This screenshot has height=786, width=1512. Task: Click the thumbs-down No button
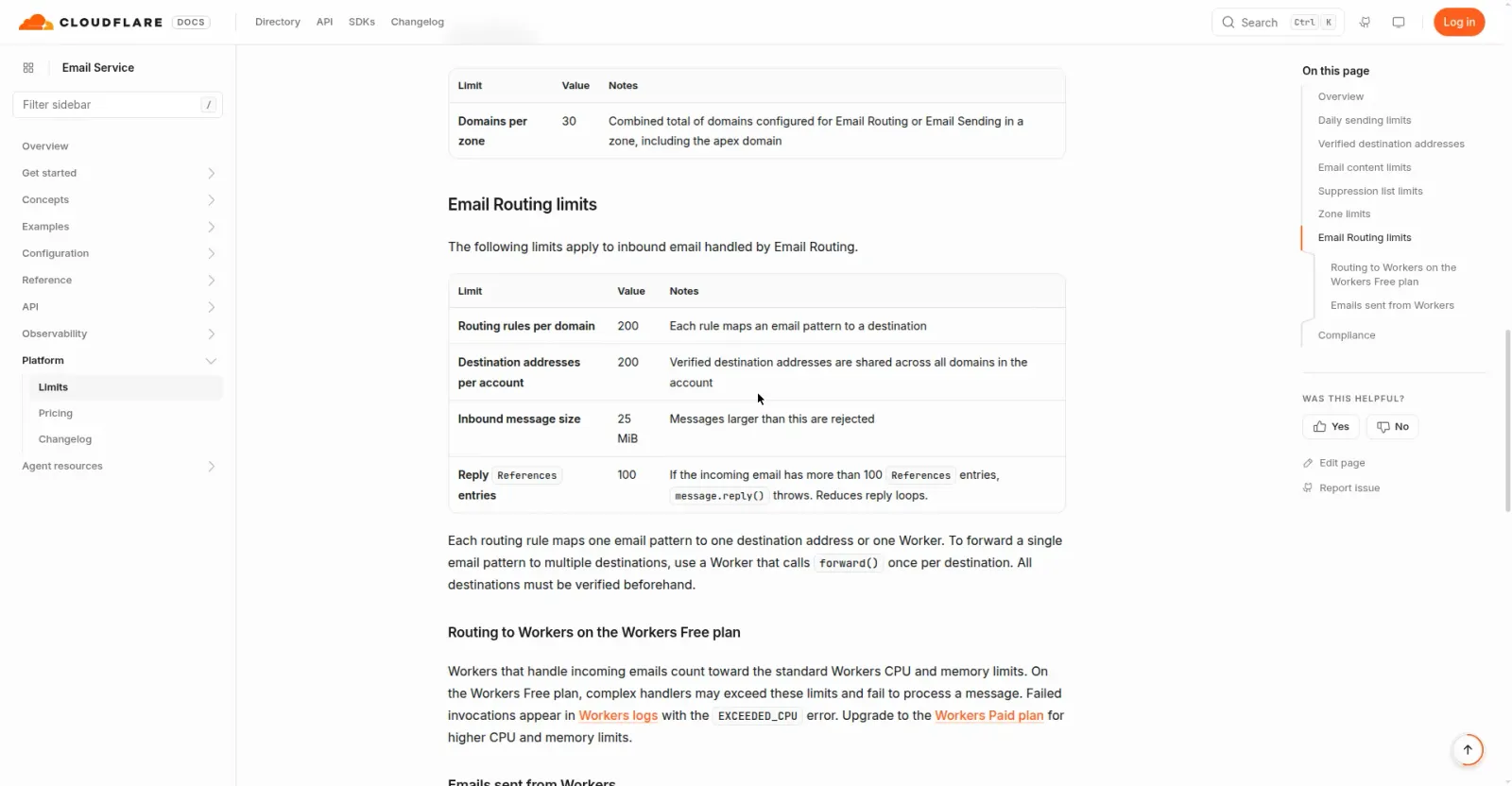point(1392,427)
